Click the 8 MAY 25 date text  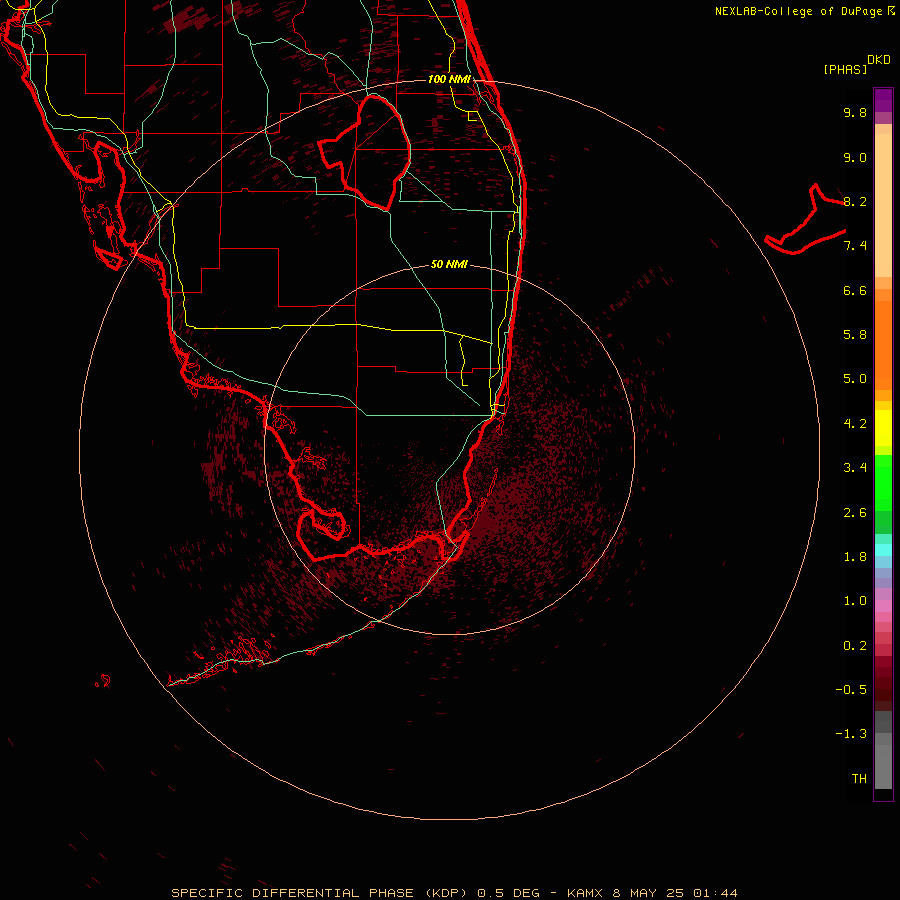(648, 893)
